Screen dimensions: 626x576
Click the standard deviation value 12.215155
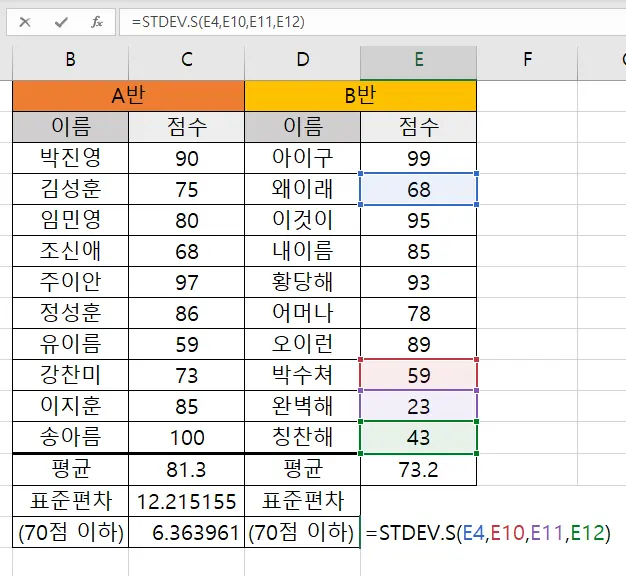[x=186, y=501]
